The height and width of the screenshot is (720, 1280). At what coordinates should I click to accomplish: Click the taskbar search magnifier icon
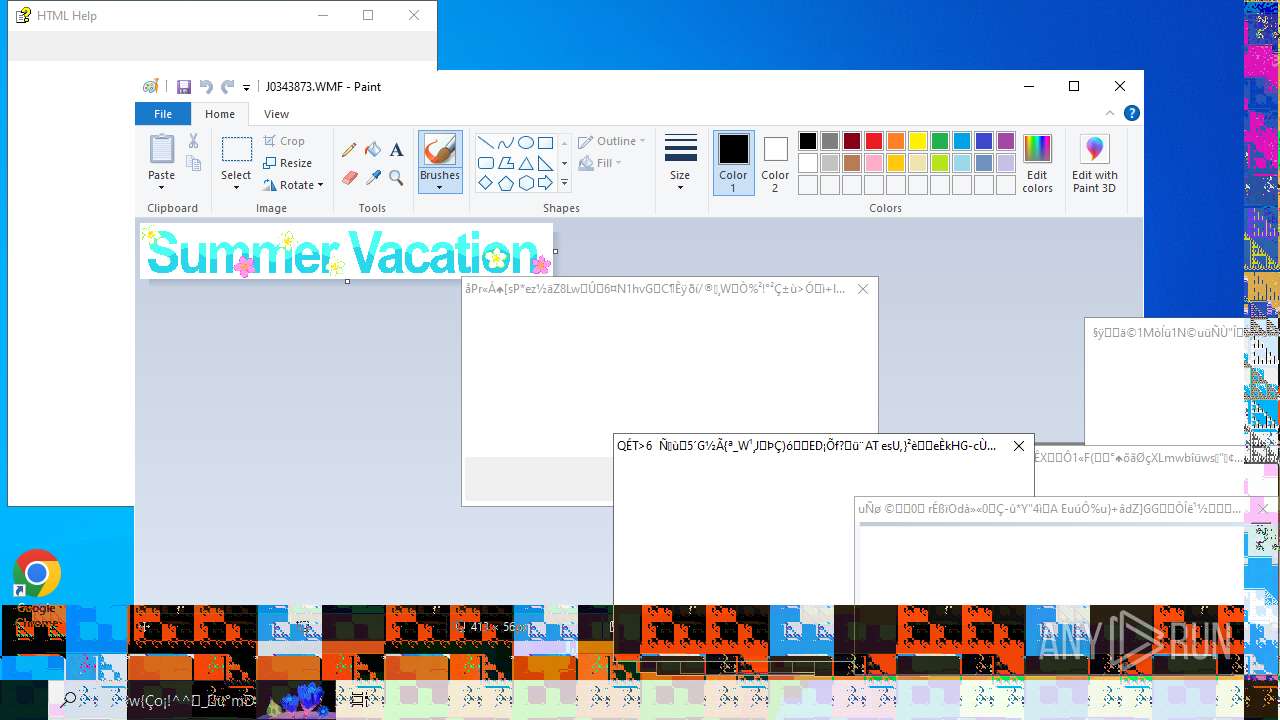coord(69,700)
